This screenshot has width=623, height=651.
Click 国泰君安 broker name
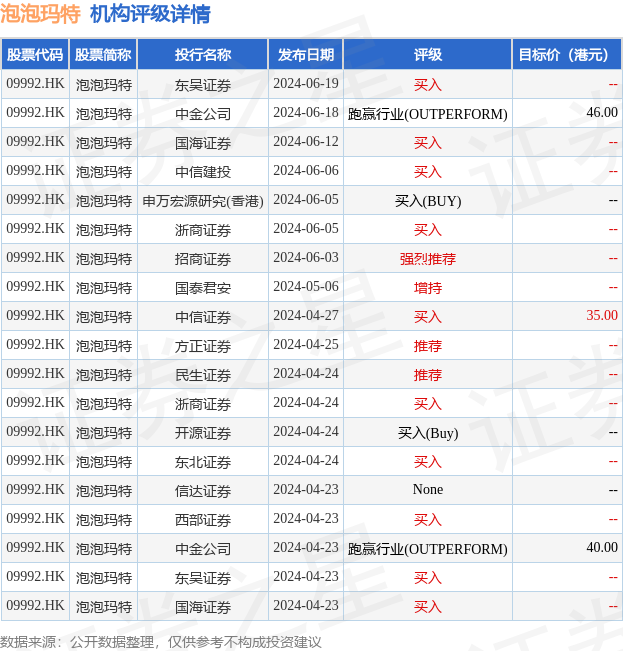tap(203, 288)
